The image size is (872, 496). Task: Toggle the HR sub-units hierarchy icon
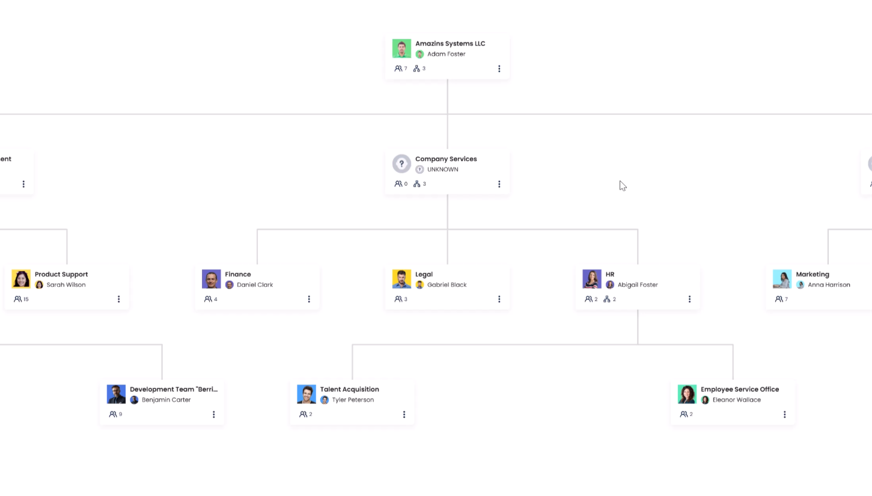609,299
